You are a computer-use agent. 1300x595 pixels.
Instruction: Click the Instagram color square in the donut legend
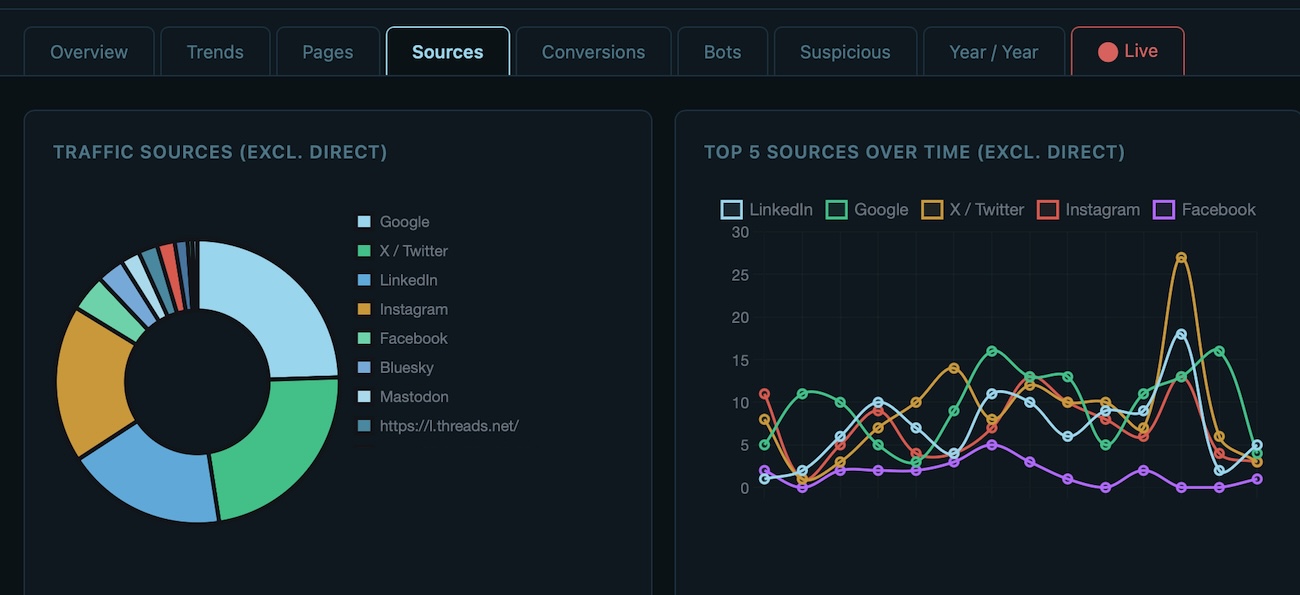coord(362,309)
